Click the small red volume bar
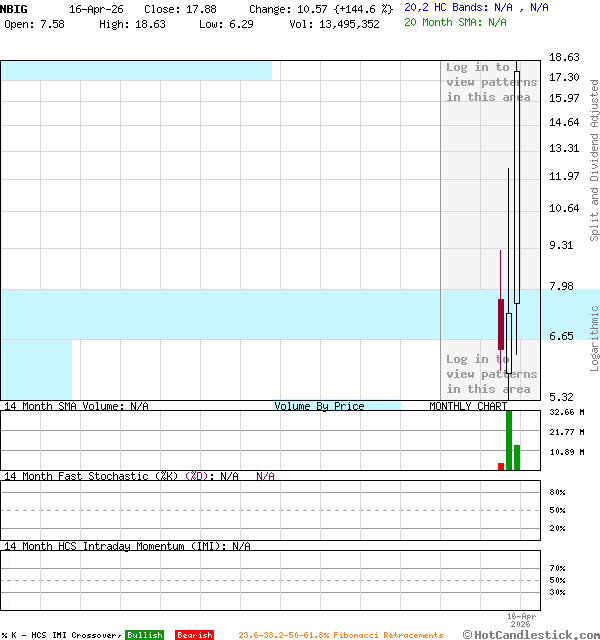Image resolution: width=600 pixels, height=640 pixels. point(501,466)
